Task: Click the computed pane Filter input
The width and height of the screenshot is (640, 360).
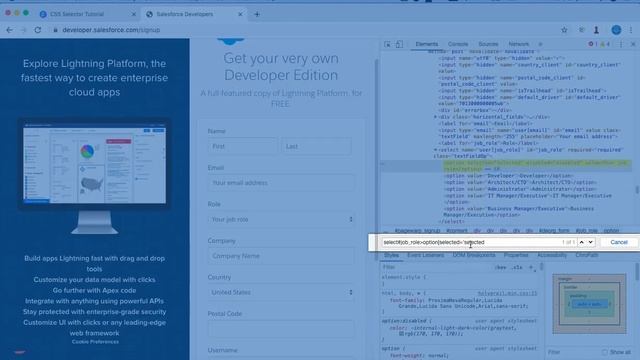Action: pos(571,352)
